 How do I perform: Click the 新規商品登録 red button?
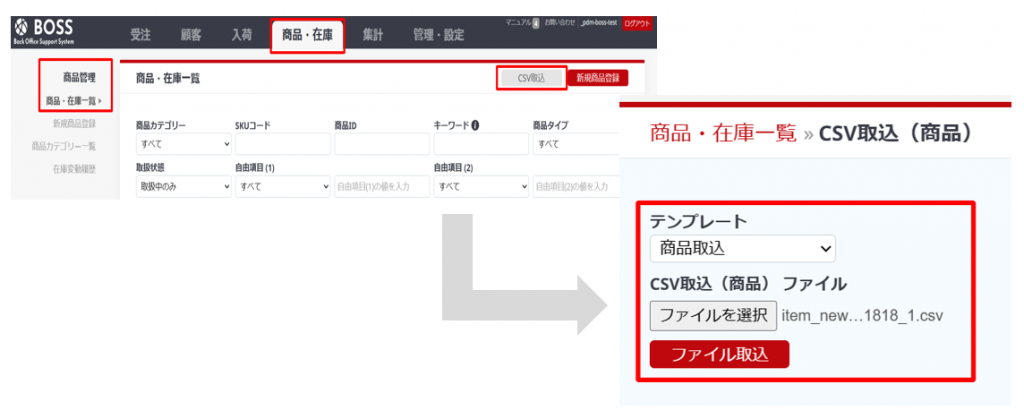click(598, 78)
